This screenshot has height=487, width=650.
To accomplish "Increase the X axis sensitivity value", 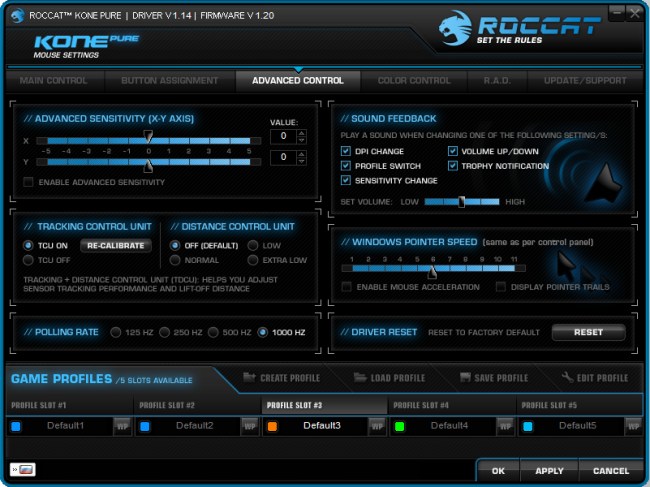I will point(303,131).
